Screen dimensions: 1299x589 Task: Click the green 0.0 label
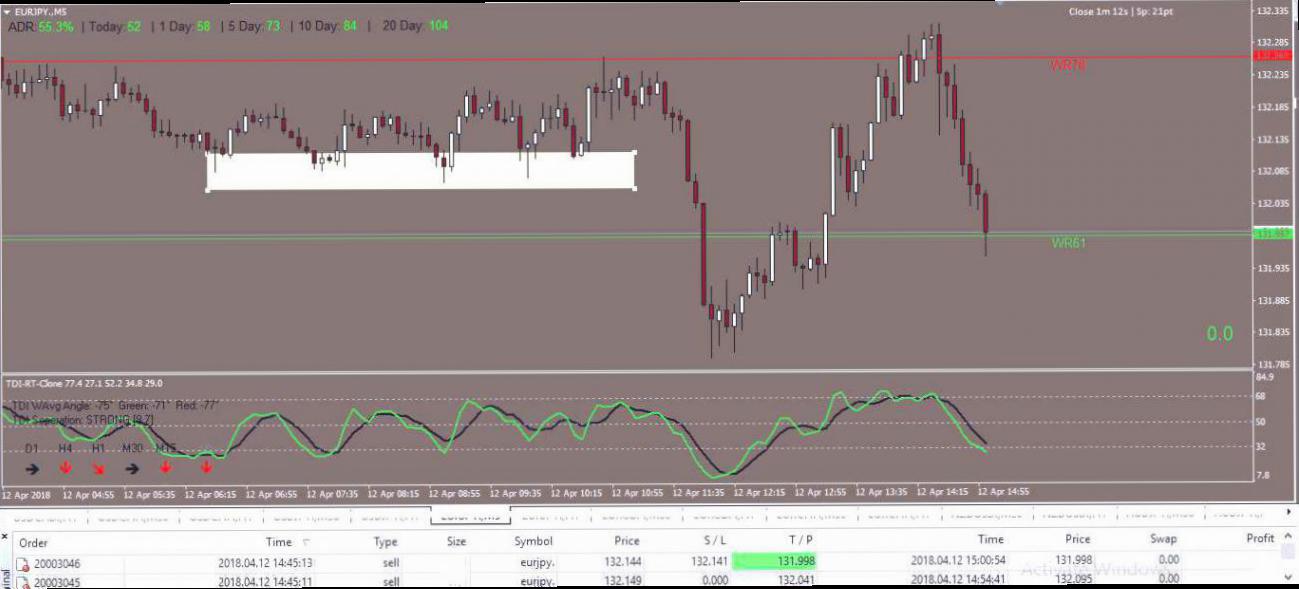pos(1219,334)
